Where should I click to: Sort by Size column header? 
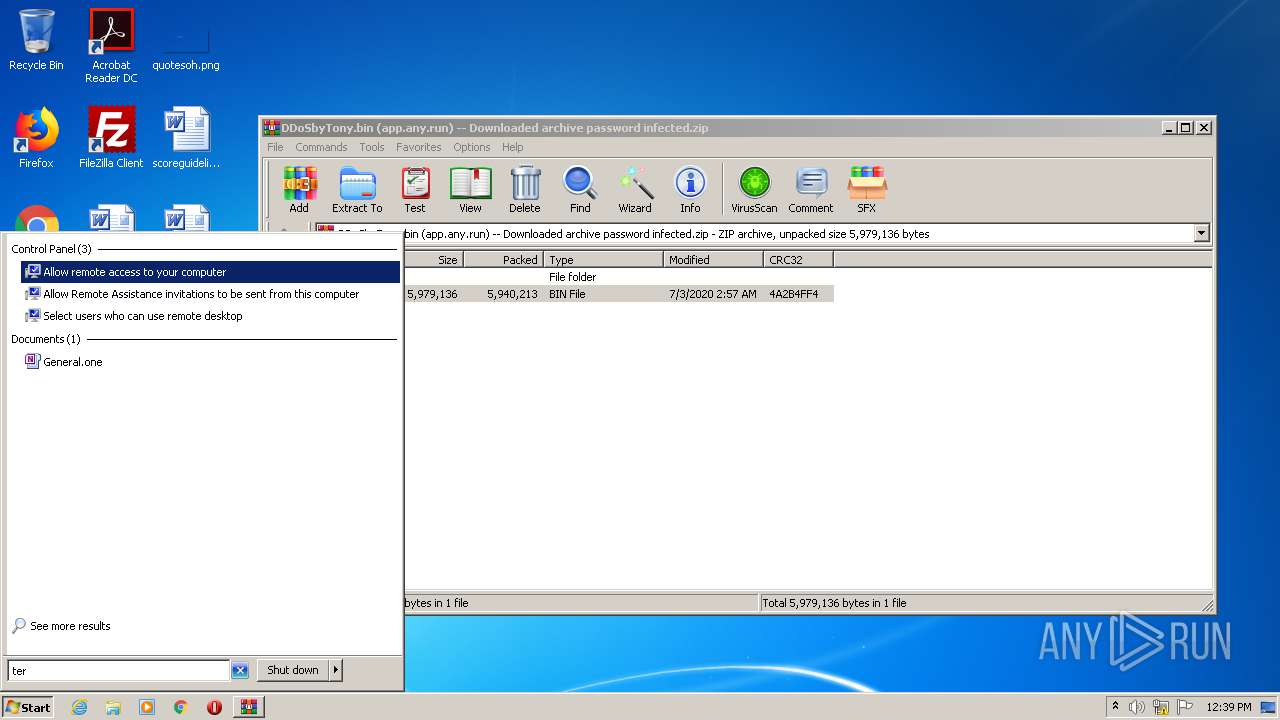[433, 260]
